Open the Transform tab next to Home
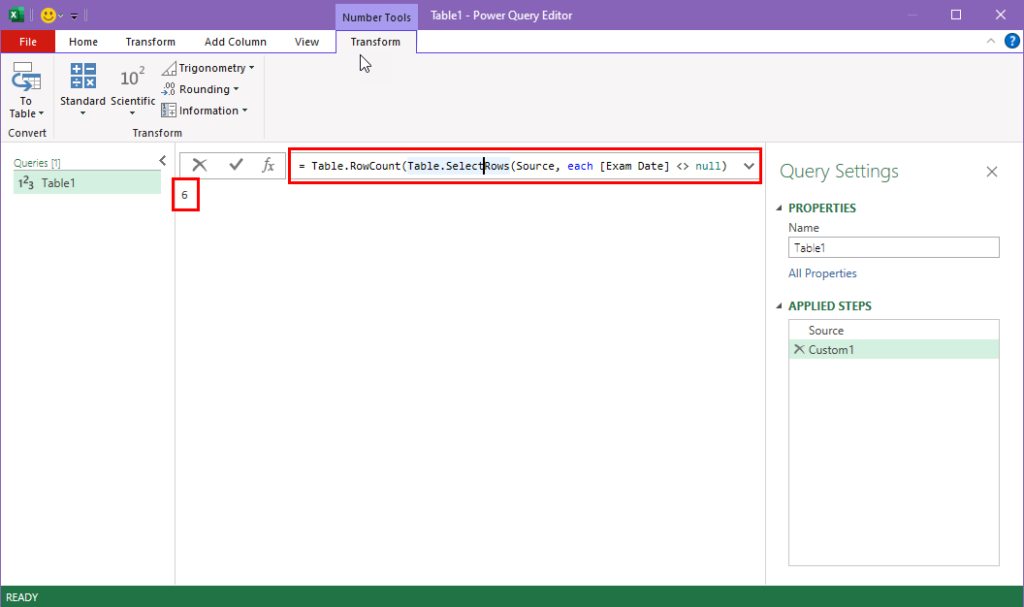Viewport: 1024px width, 607px height. tap(150, 42)
